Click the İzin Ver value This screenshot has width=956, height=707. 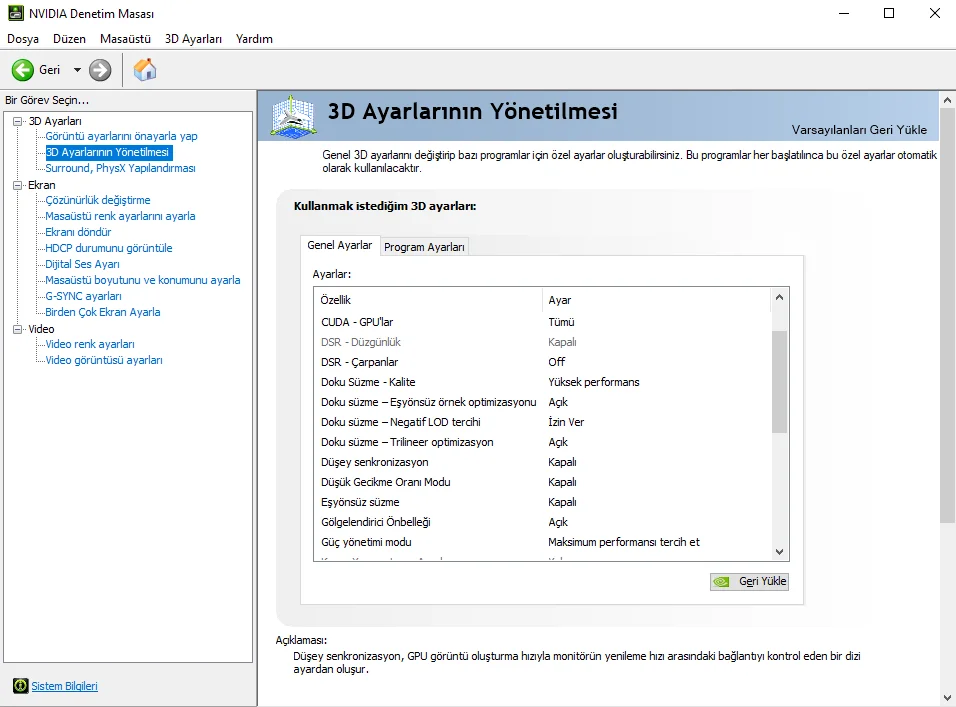pyautogui.click(x=566, y=422)
